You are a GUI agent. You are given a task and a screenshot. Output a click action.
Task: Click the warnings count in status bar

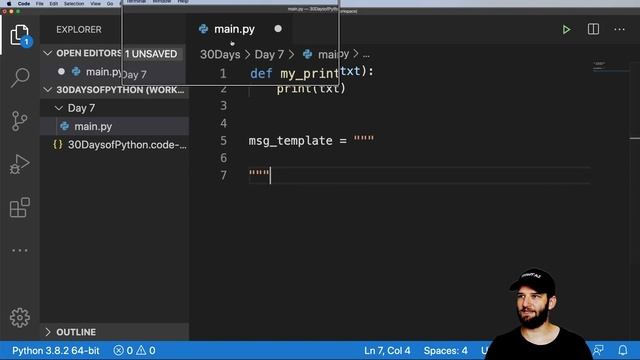pyautogui.click(x=146, y=350)
